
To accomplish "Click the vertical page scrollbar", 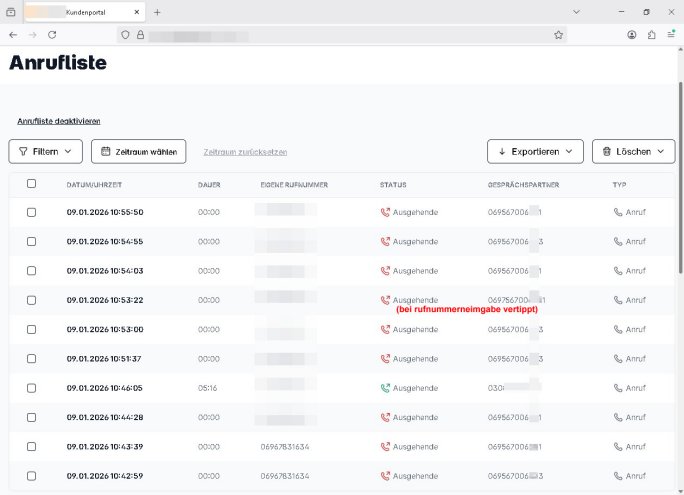I will click(x=679, y=200).
